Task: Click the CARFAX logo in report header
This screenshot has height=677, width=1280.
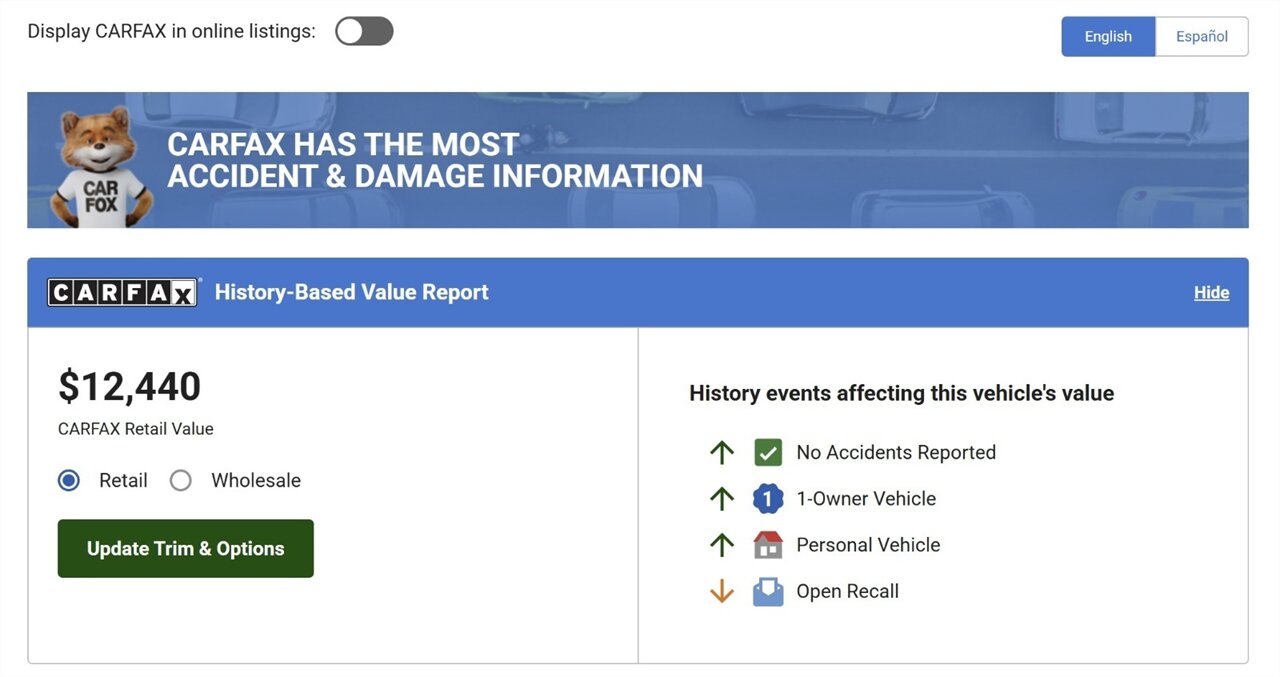Action: click(x=123, y=292)
